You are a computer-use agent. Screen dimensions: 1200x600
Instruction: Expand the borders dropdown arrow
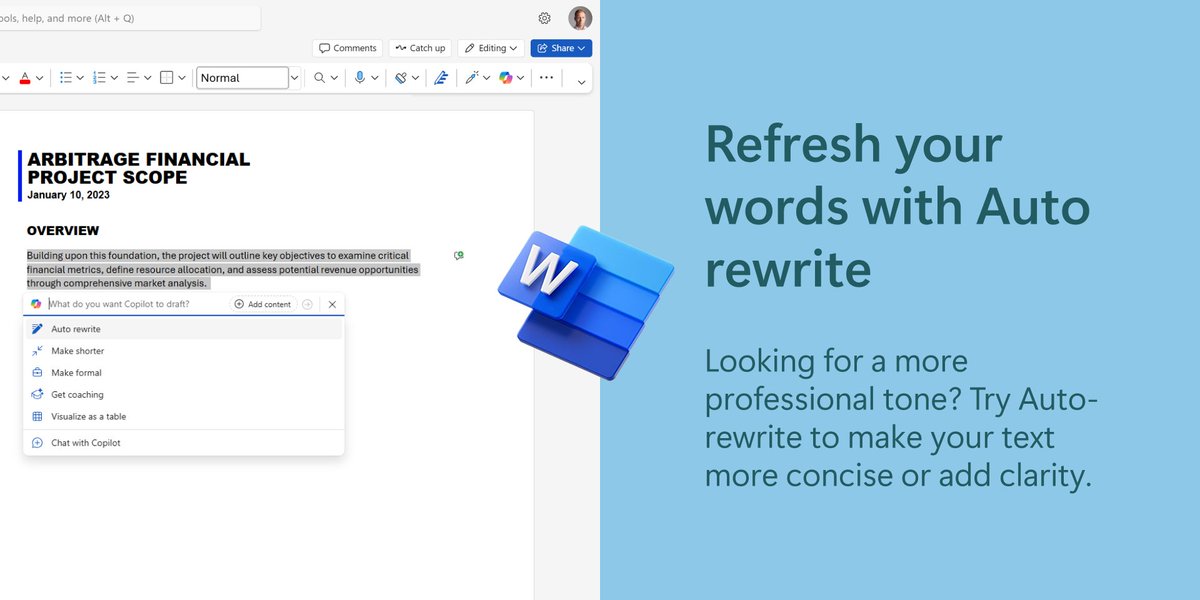coord(181,77)
